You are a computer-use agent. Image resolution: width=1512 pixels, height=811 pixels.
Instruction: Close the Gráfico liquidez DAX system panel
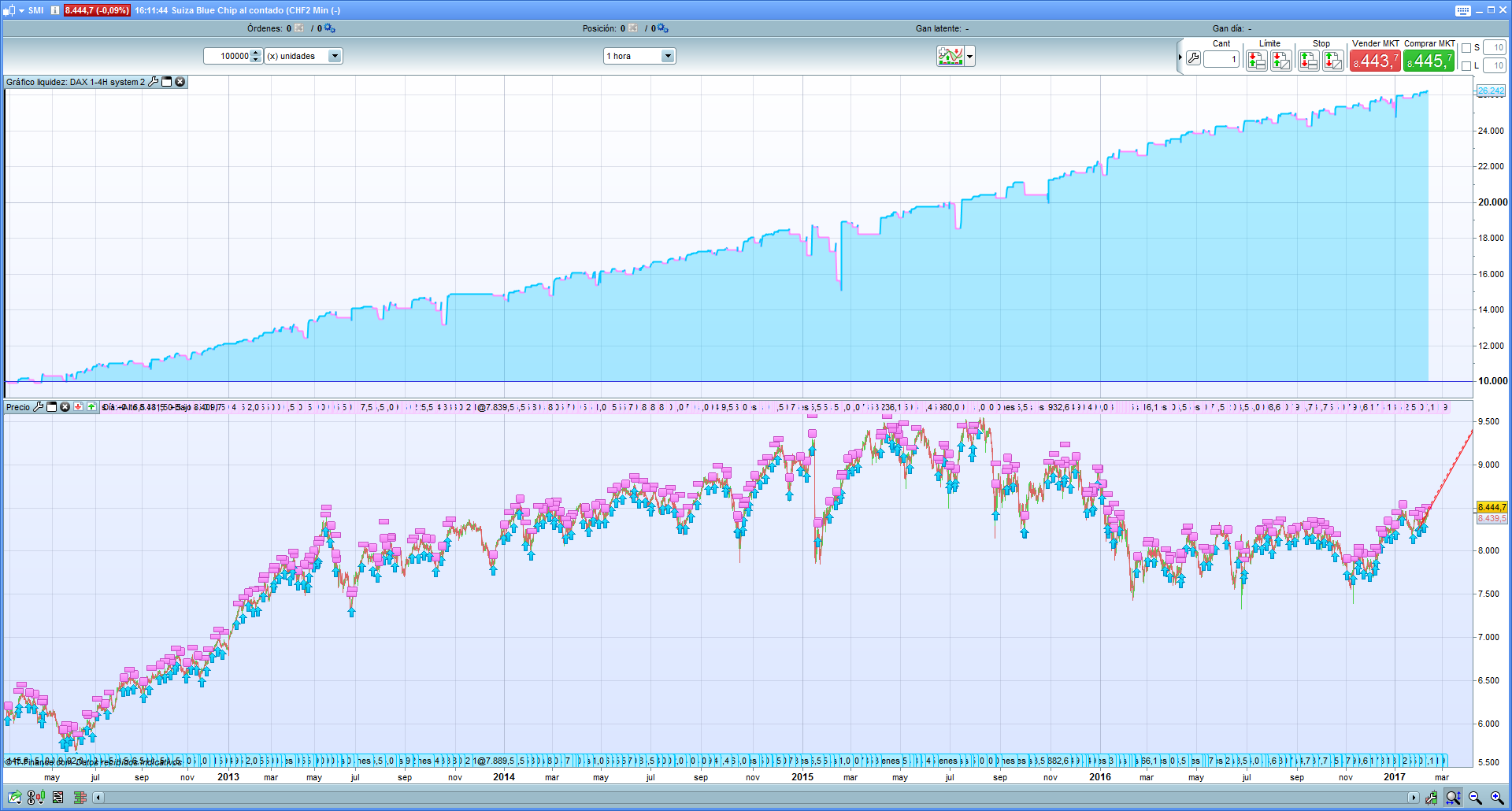(x=180, y=82)
